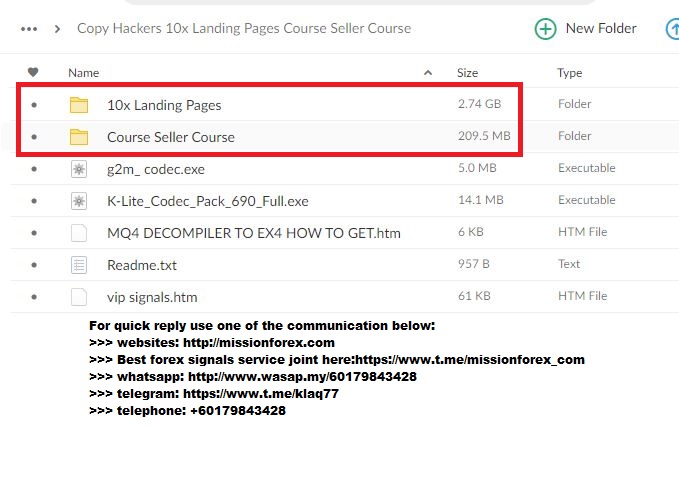Click Readme.txt text file icon

(x=79, y=265)
